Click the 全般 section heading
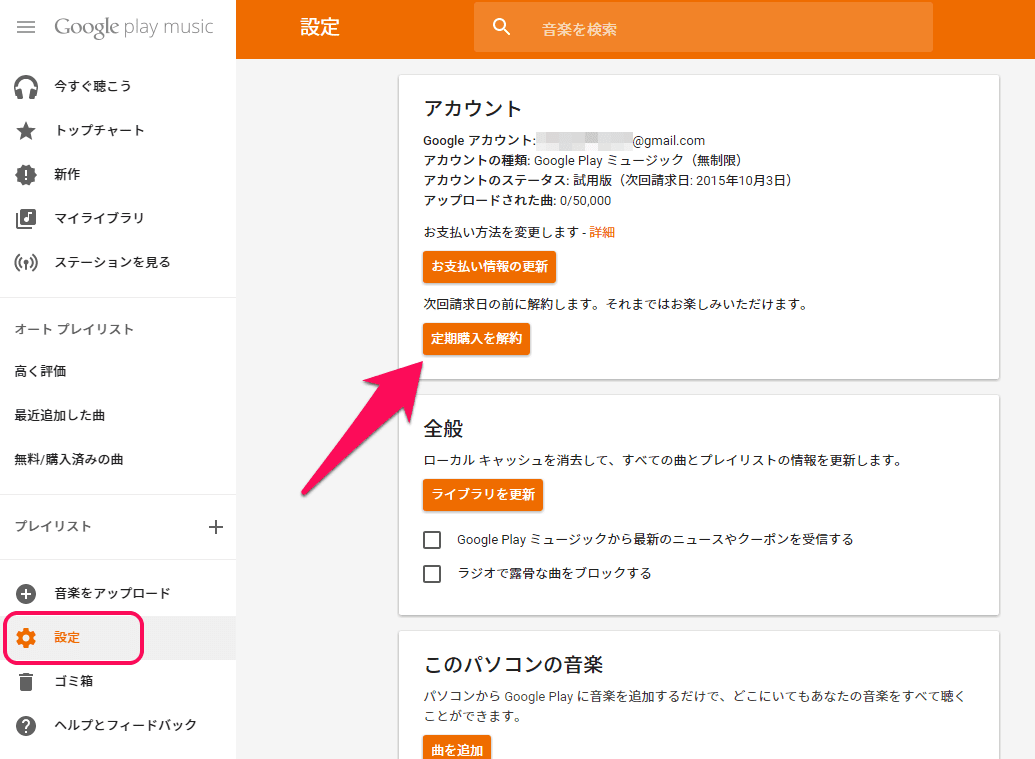The image size is (1035, 759). pyautogui.click(x=443, y=429)
